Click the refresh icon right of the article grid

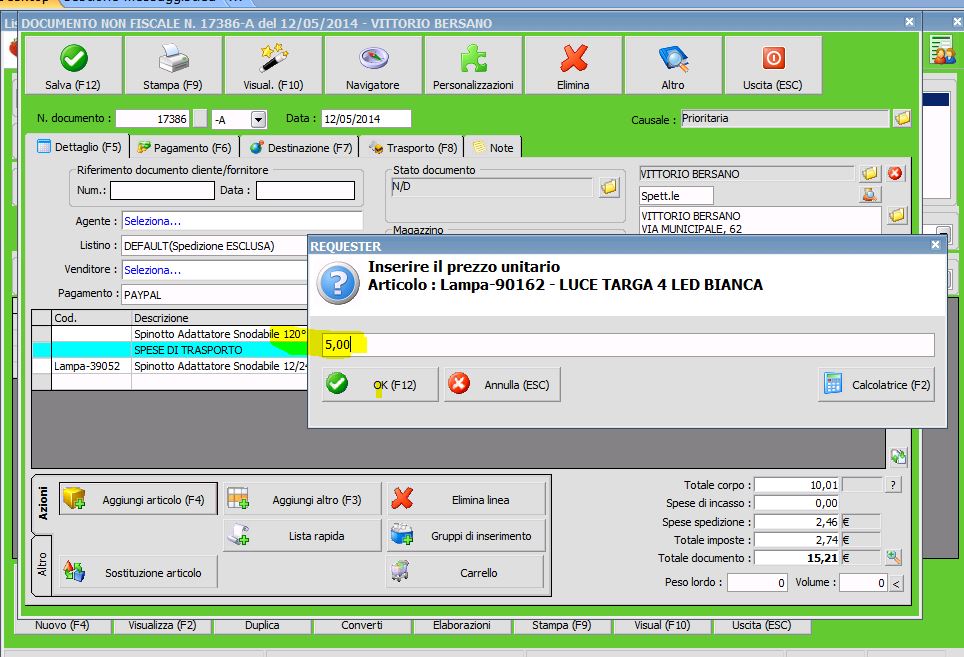pos(898,456)
